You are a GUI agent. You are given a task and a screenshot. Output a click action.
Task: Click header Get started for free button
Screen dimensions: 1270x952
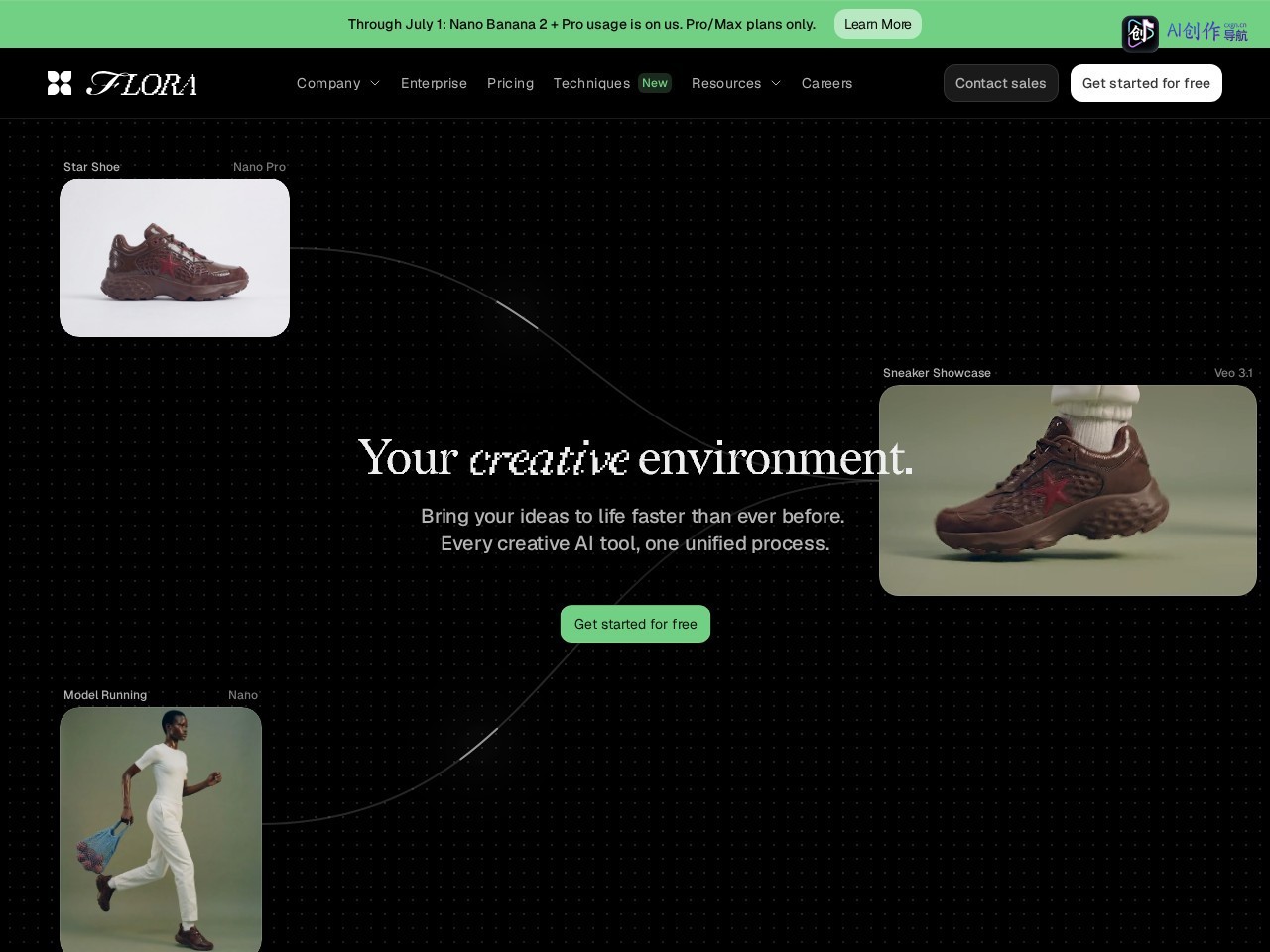(x=1146, y=83)
